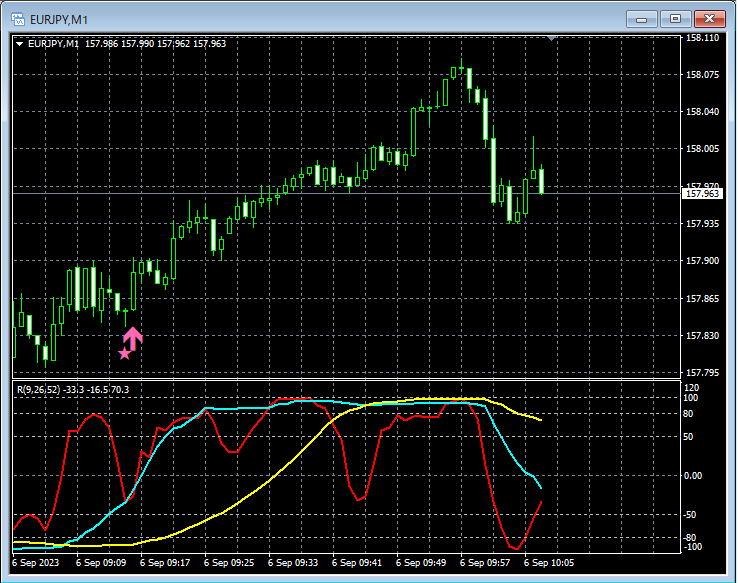Click the pink star signal marker
This screenshot has height=583, width=738.
coord(124,354)
